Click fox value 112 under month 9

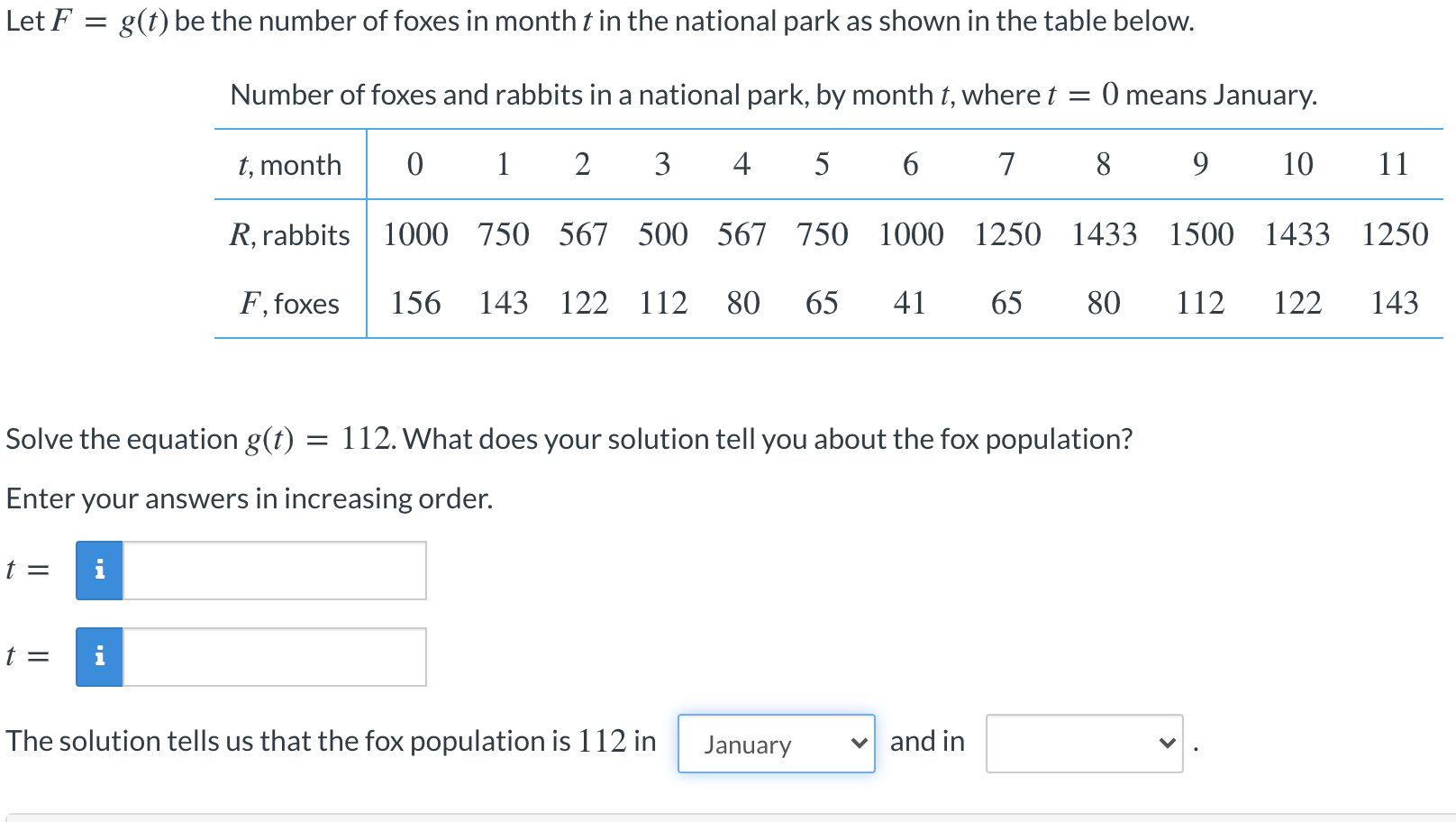coord(1200,303)
